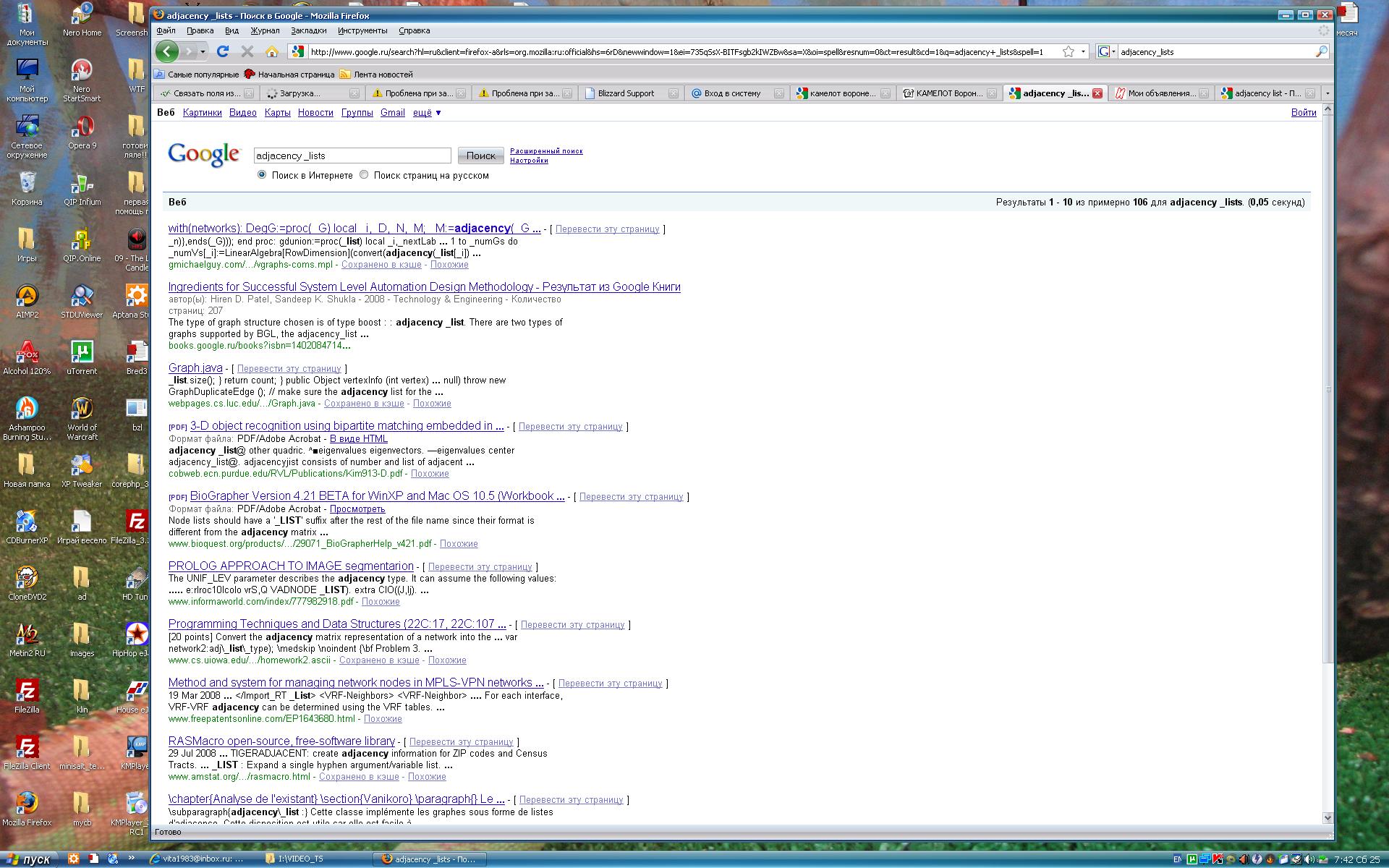The image size is (1389, 868).
Task: Open World of Warcraft desktop icon
Action: click(82, 419)
